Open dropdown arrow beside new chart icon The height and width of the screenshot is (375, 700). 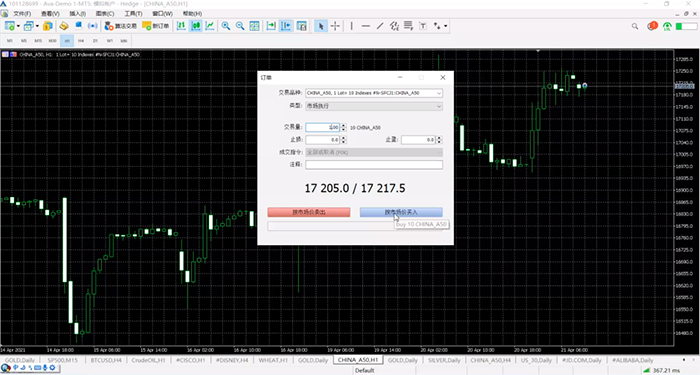[18, 26]
